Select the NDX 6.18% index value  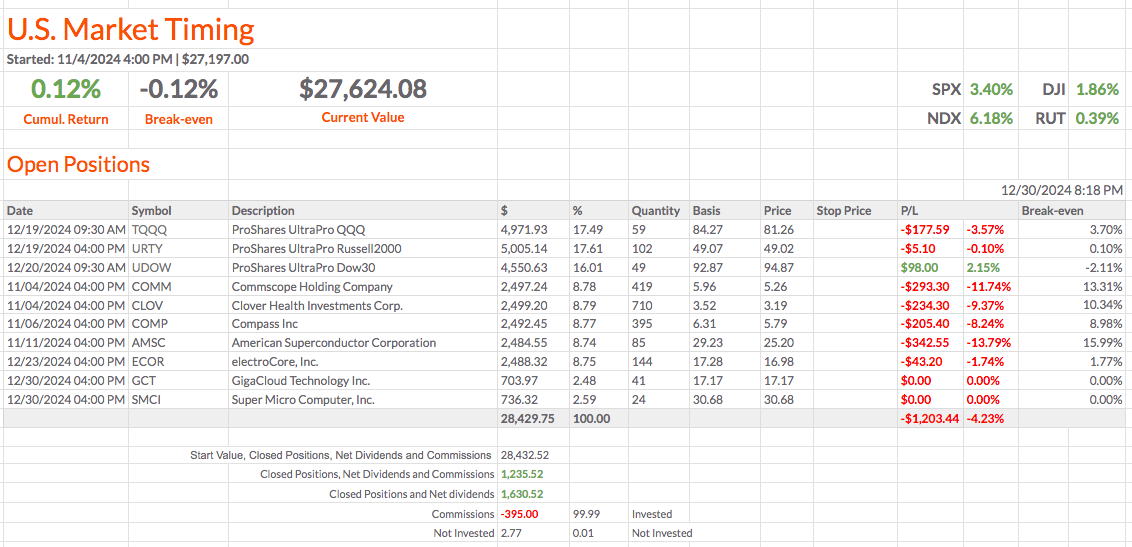[x=991, y=118]
